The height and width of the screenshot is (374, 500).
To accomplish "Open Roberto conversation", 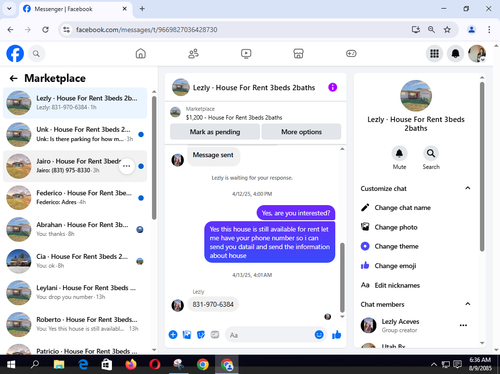I will (x=75, y=324).
